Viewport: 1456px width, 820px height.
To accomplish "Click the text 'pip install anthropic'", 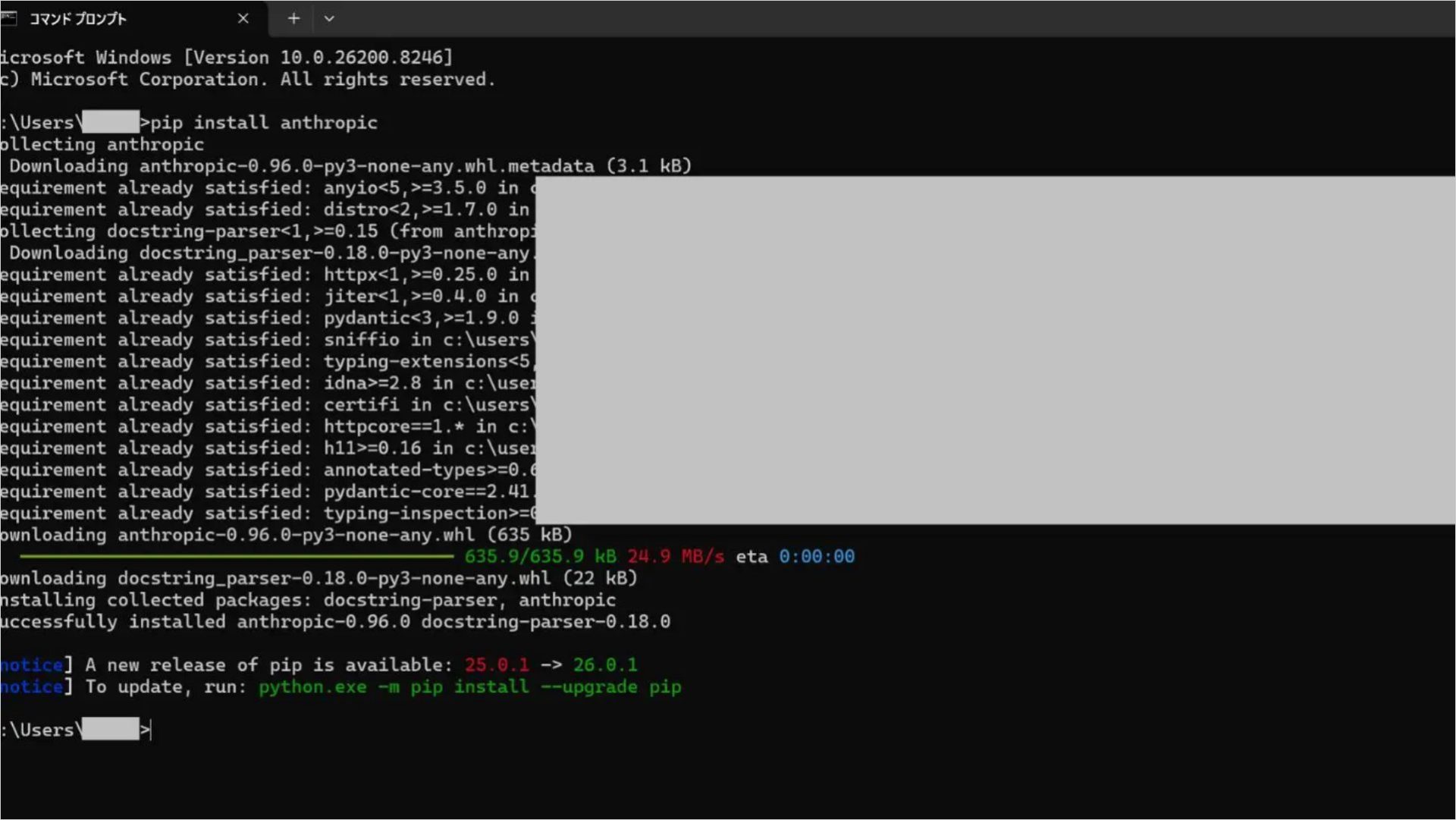I will tap(264, 123).
